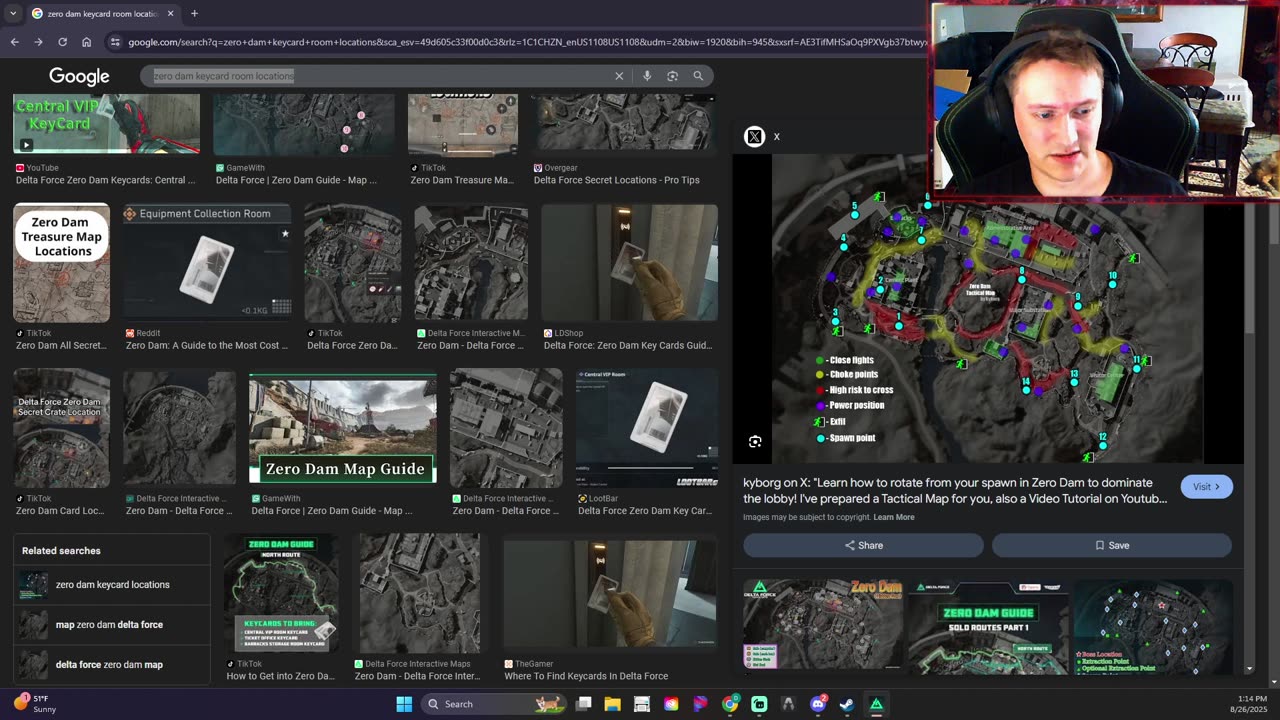Click the browser forward arrow
The width and height of the screenshot is (1280, 720).
(x=38, y=42)
